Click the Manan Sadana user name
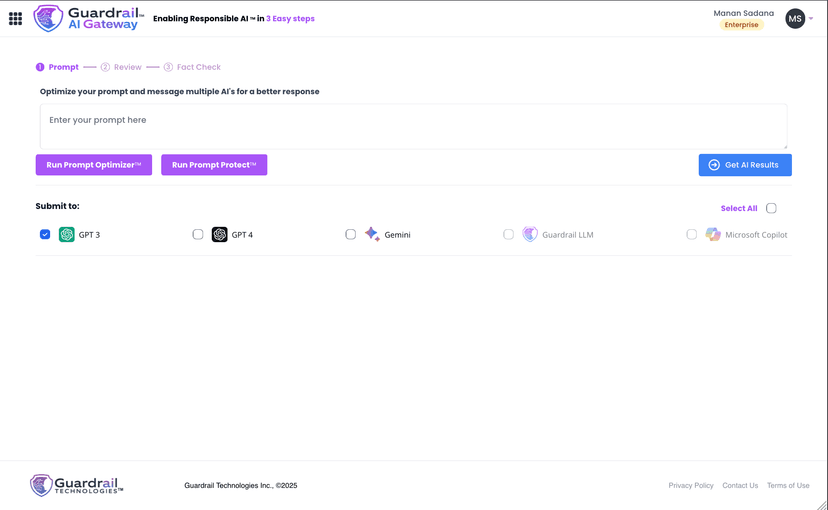Viewport: 828px width, 510px height. tap(744, 13)
